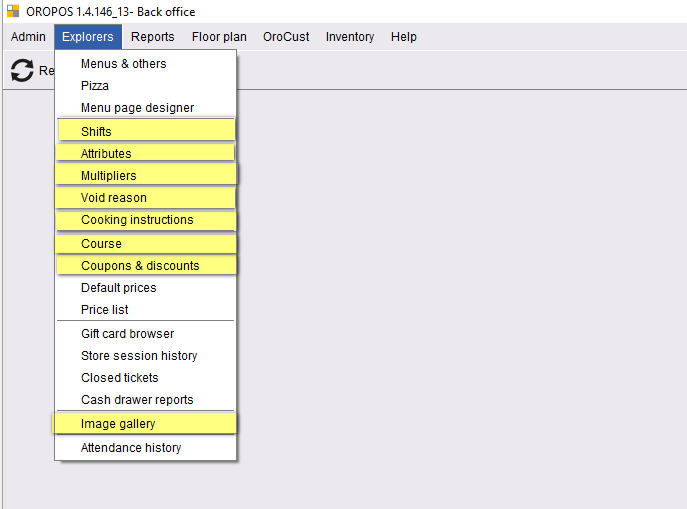Image resolution: width=687 pixels, height=509 pixels.
Task: Select the highlighted Shifts item
Action: 145,131
